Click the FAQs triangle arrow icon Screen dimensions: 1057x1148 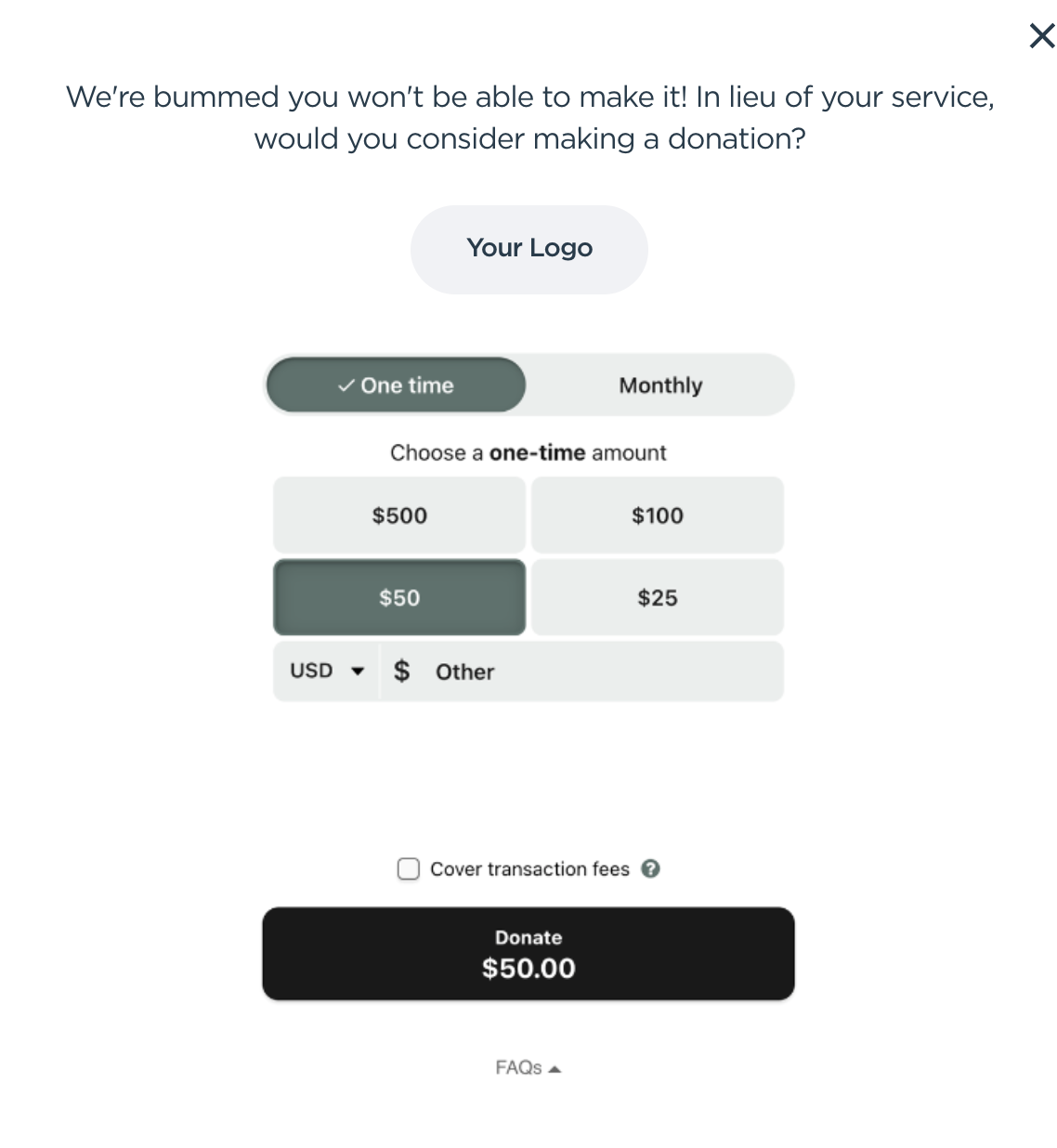click(555, 1069)
